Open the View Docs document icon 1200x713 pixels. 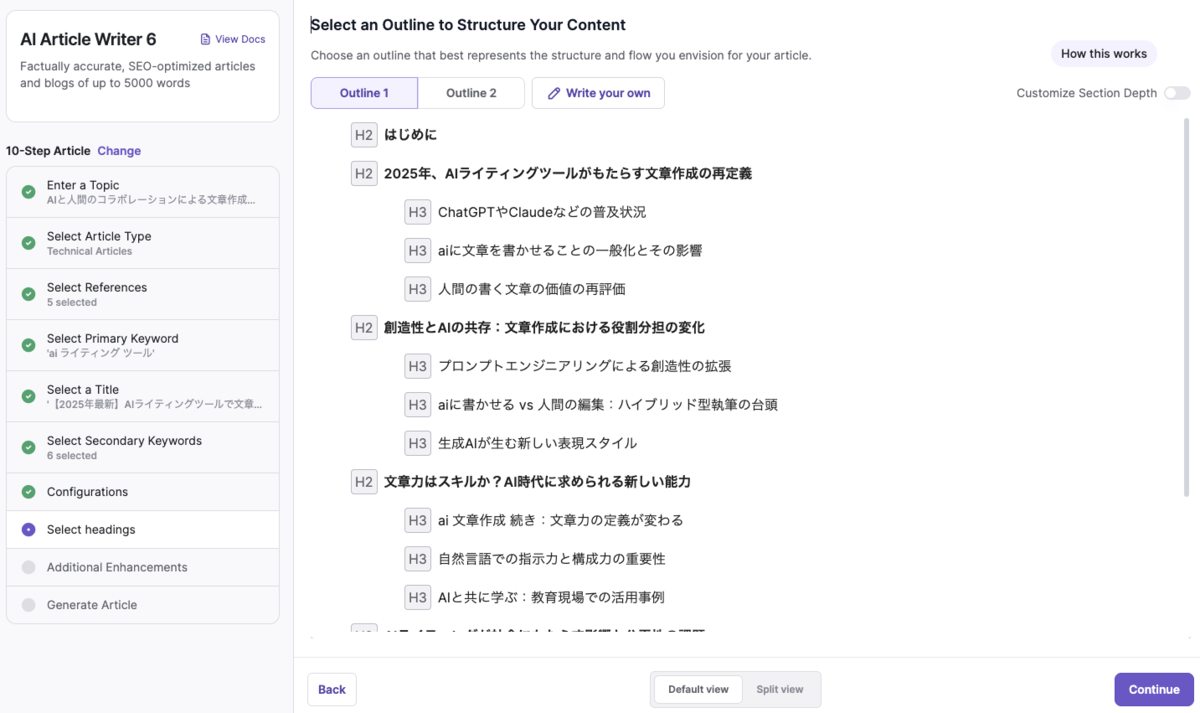[x=205, y=39]
